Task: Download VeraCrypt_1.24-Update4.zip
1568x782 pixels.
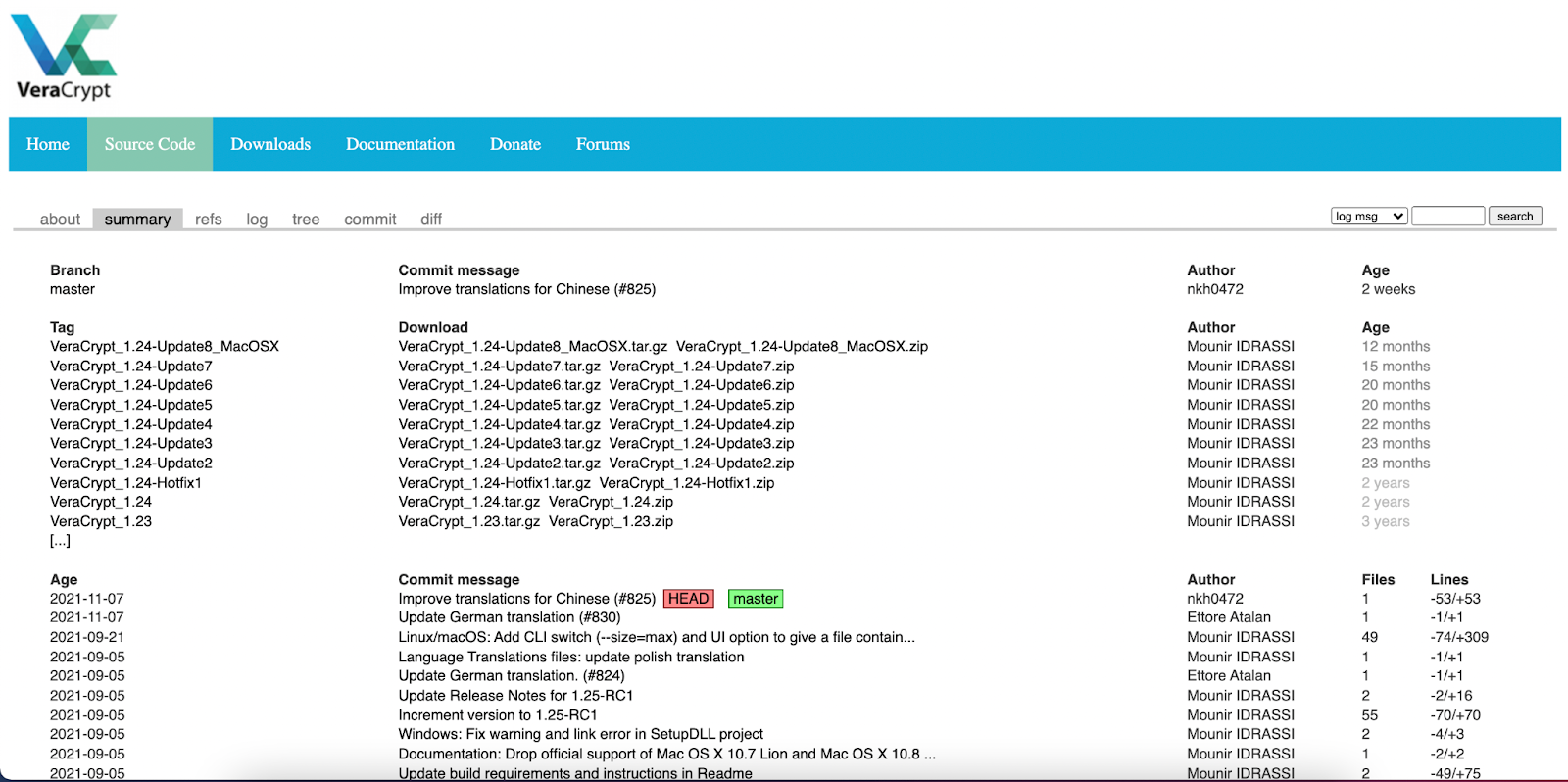Action: [x=702, y=424]
